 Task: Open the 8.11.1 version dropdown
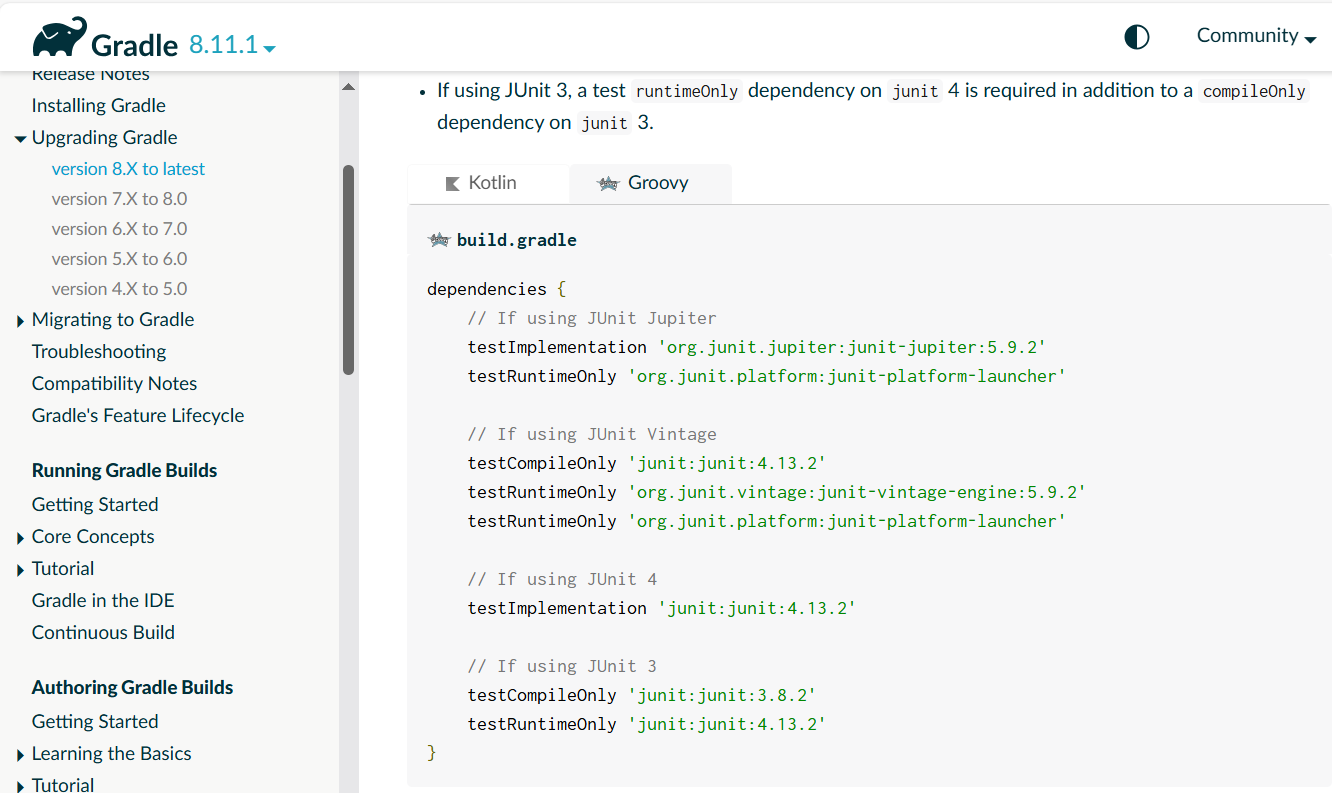[x=232, y=44]
